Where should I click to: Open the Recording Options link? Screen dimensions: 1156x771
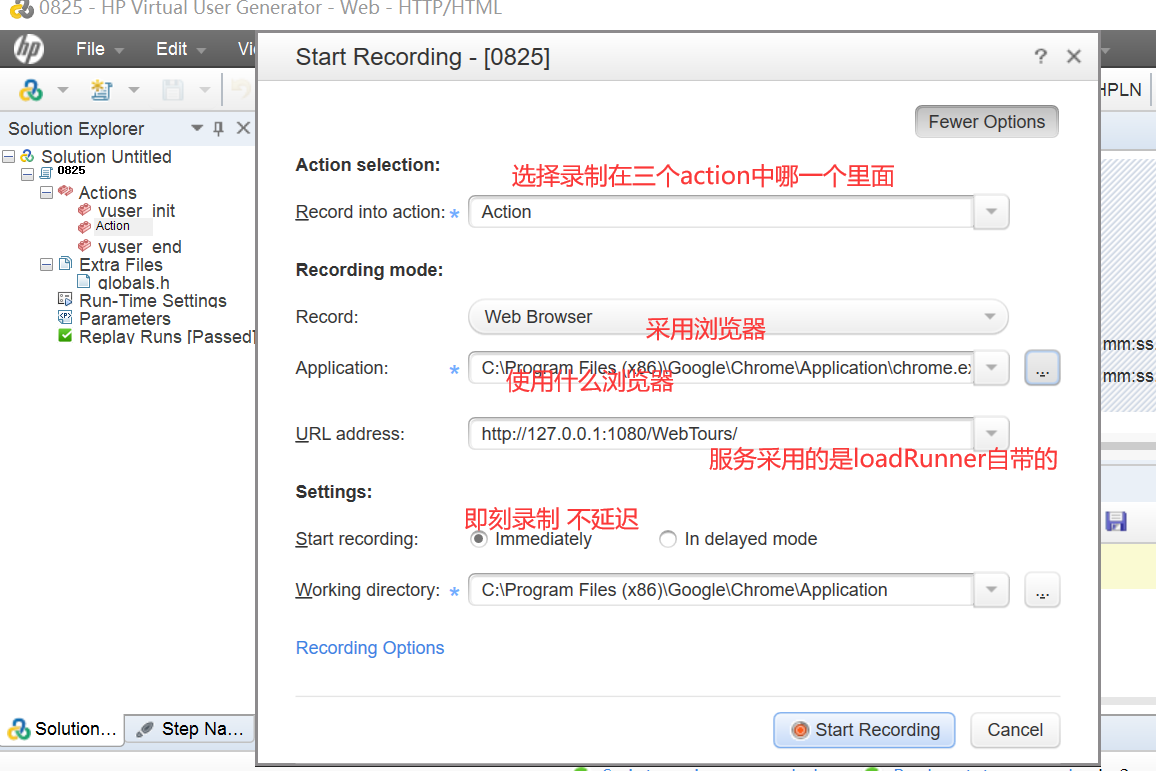click(x=370, y=648)
